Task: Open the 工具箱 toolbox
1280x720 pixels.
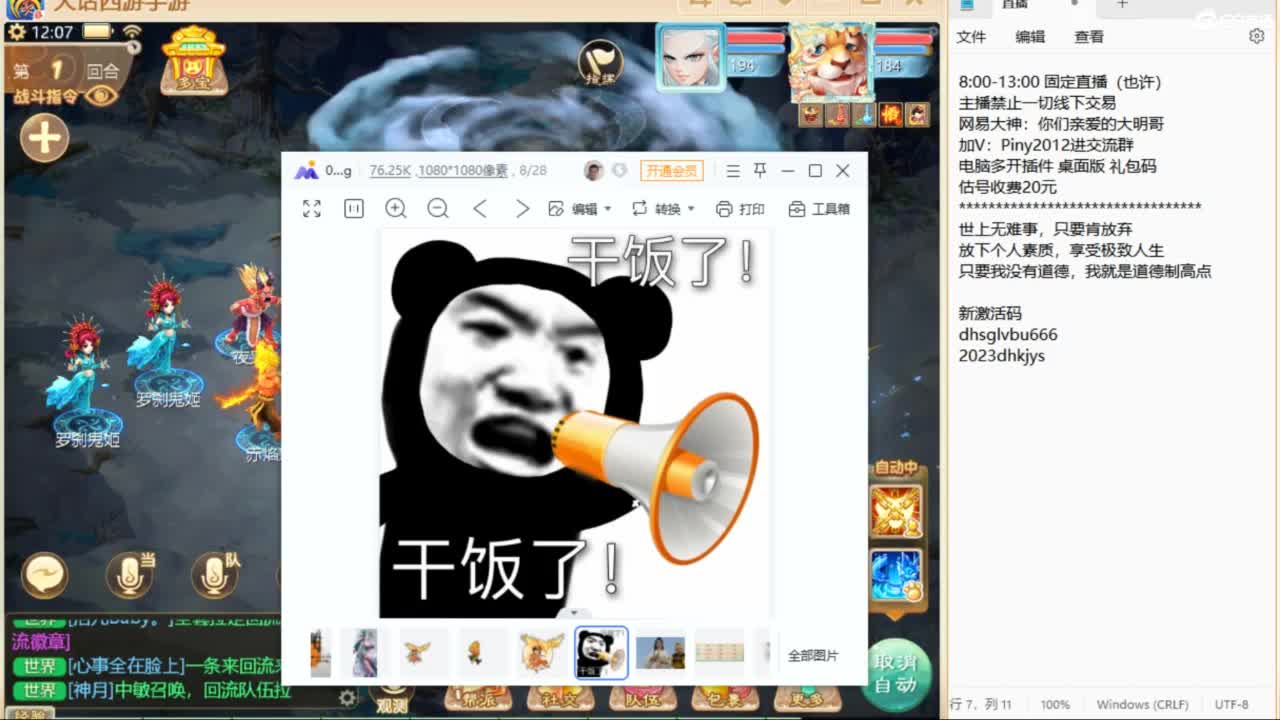Action: pos(819,209)
